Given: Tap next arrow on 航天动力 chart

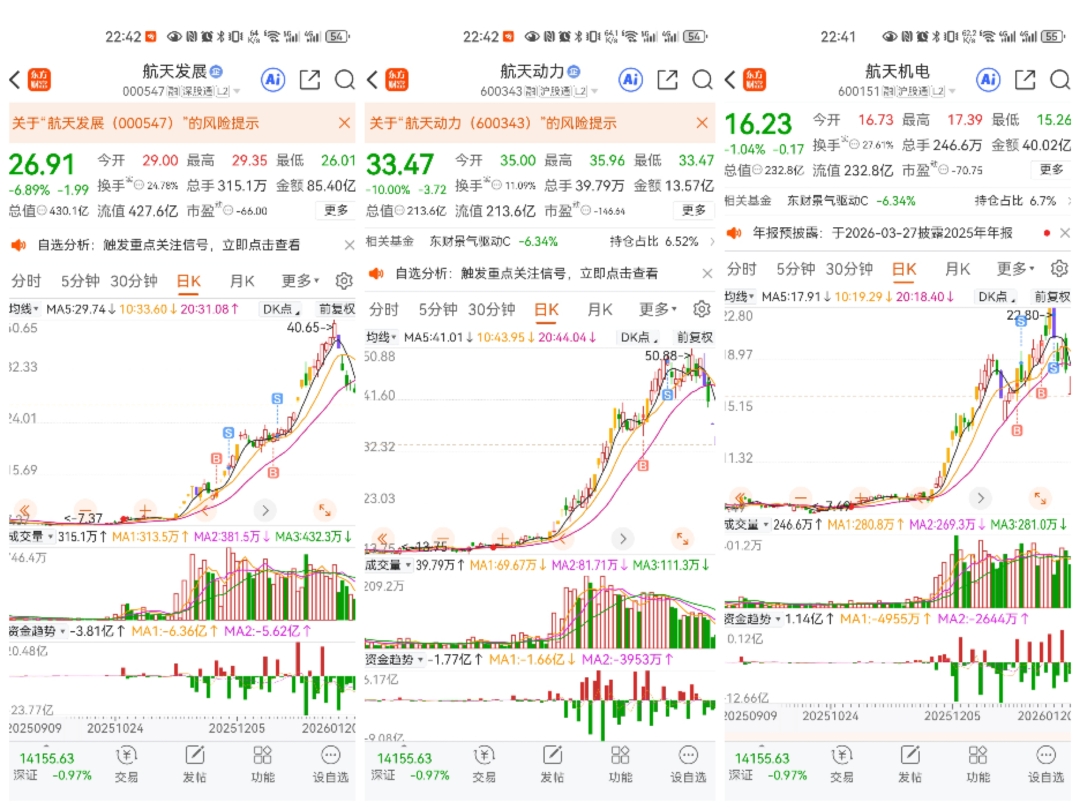Looking at the screenshot, I should 623,538.
